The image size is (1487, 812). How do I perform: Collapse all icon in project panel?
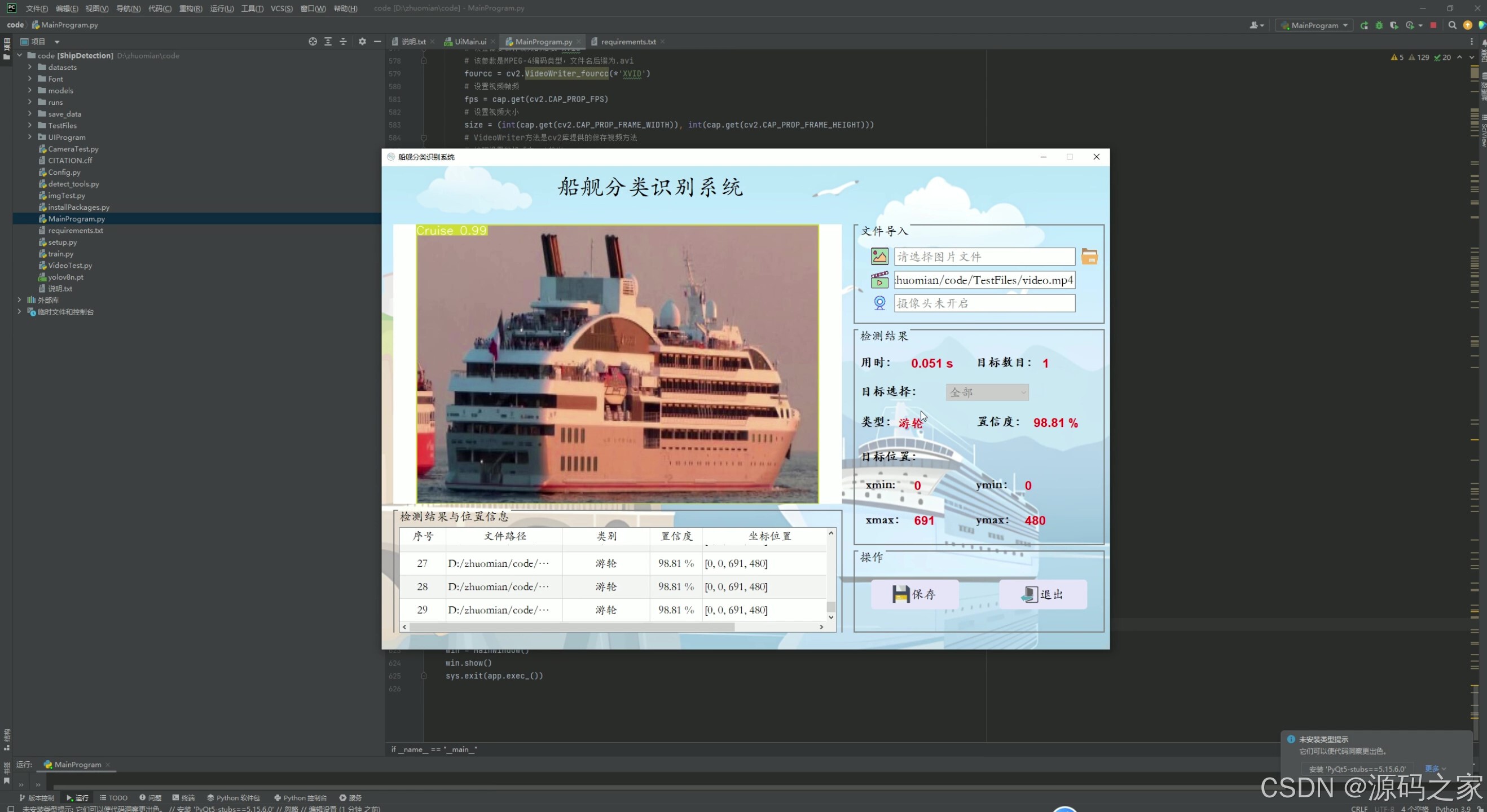[343, 42]
